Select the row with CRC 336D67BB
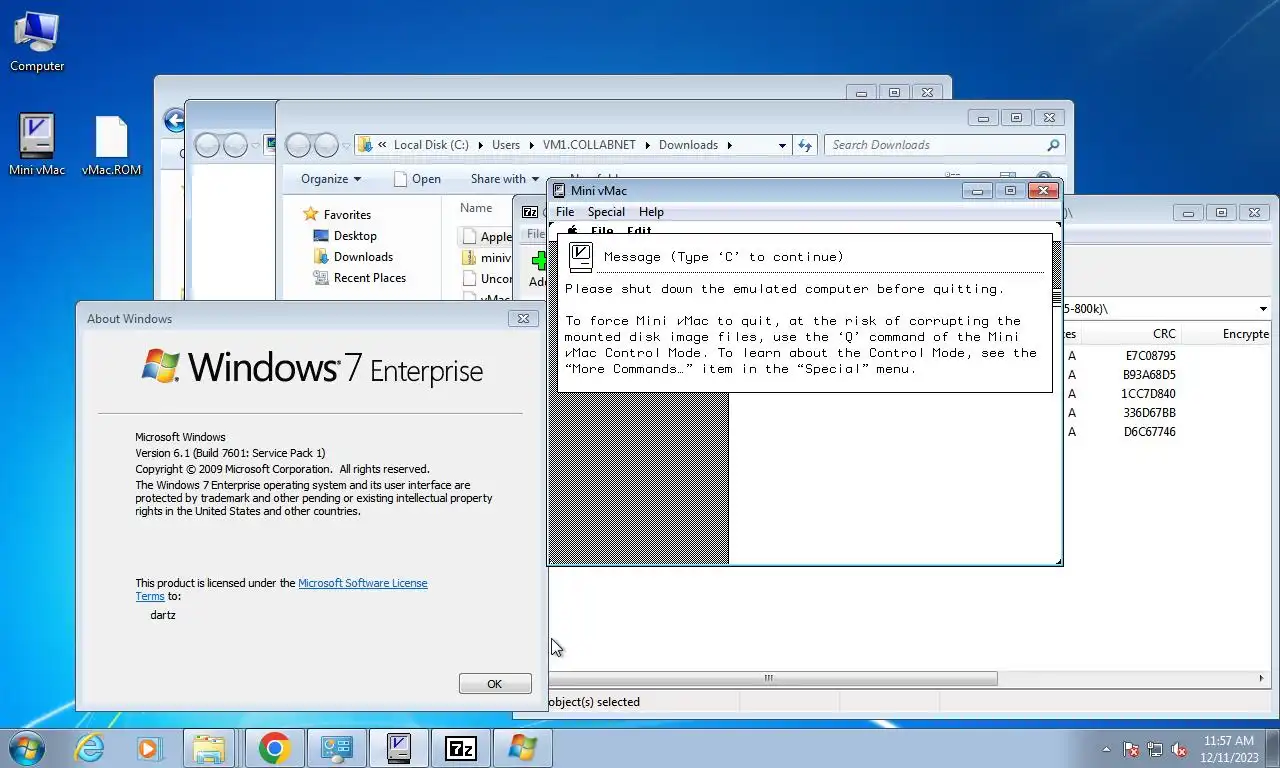 [1150, 413]
